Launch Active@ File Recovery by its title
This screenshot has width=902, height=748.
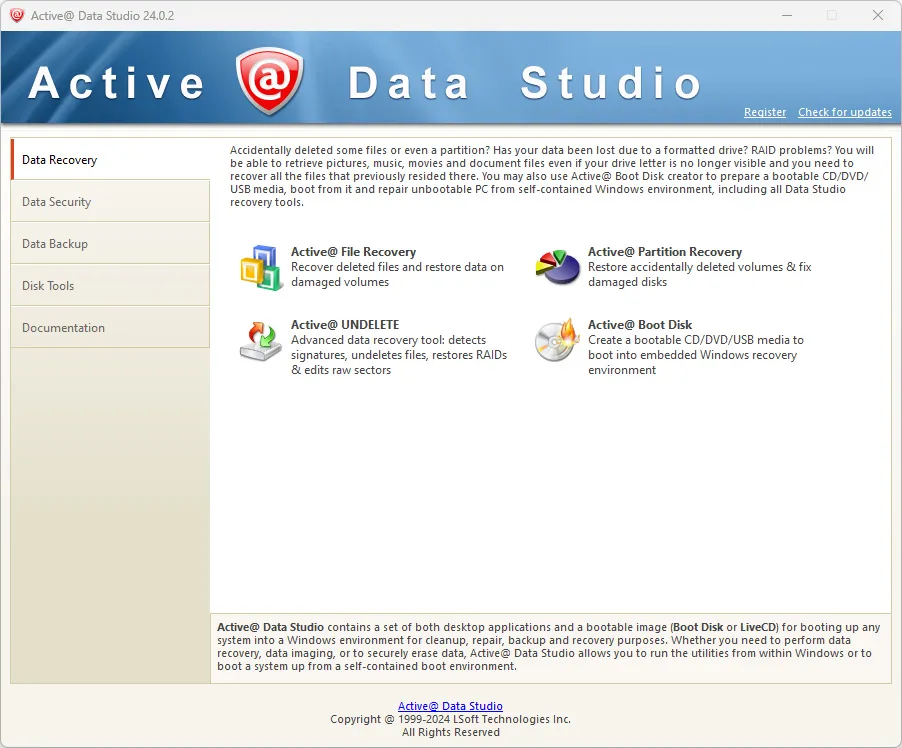353,251
